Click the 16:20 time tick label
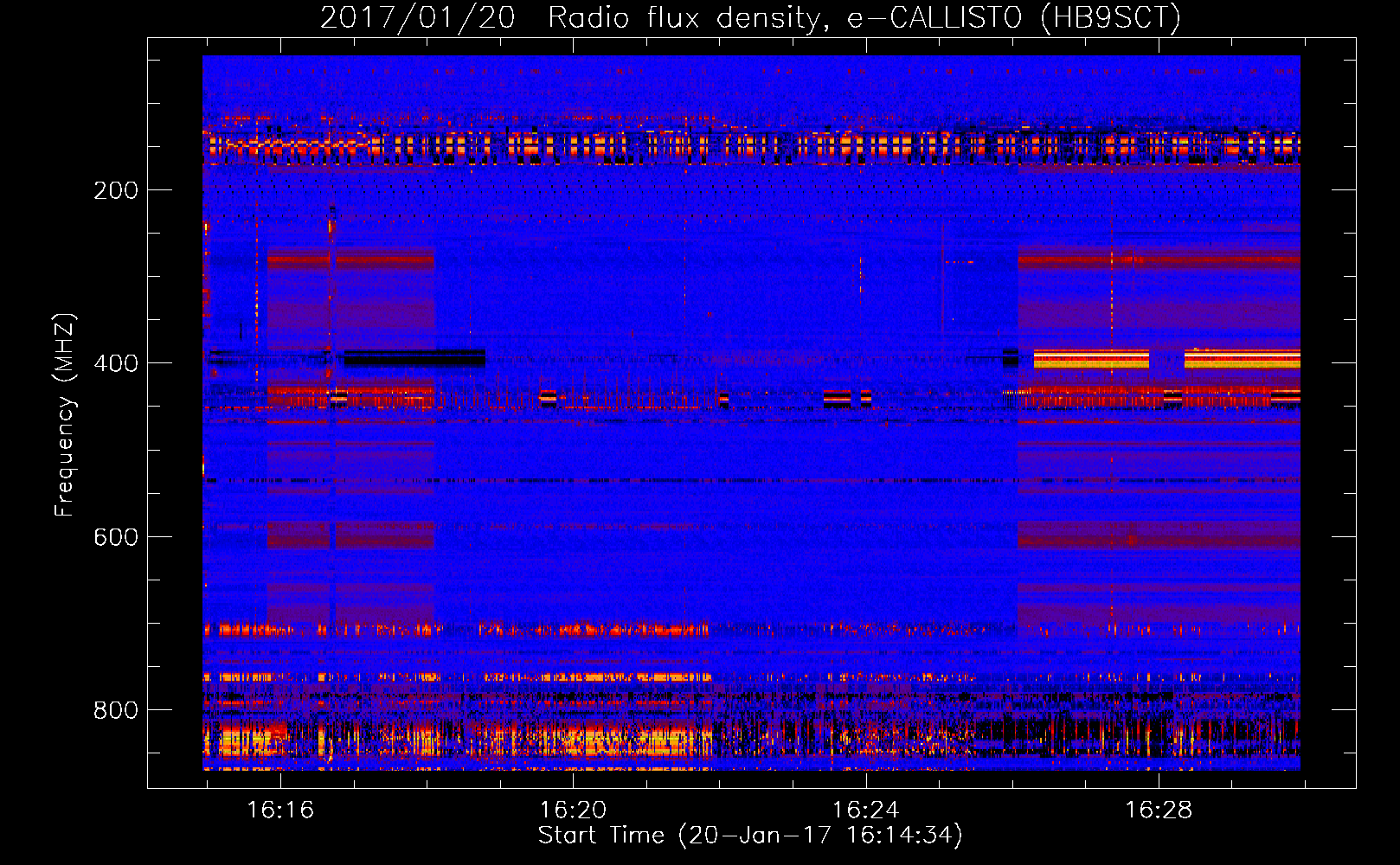The image size is (1400, 865). tap(573, 811)
